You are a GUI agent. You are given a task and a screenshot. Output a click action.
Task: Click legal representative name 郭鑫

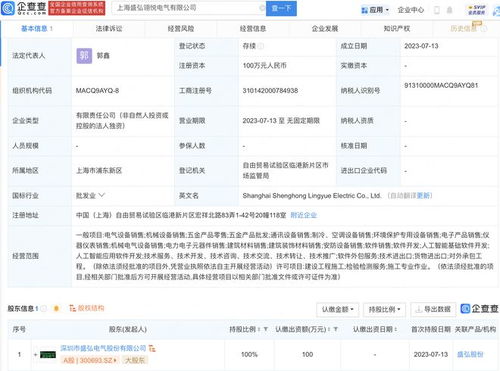click(x=103, y=56)
